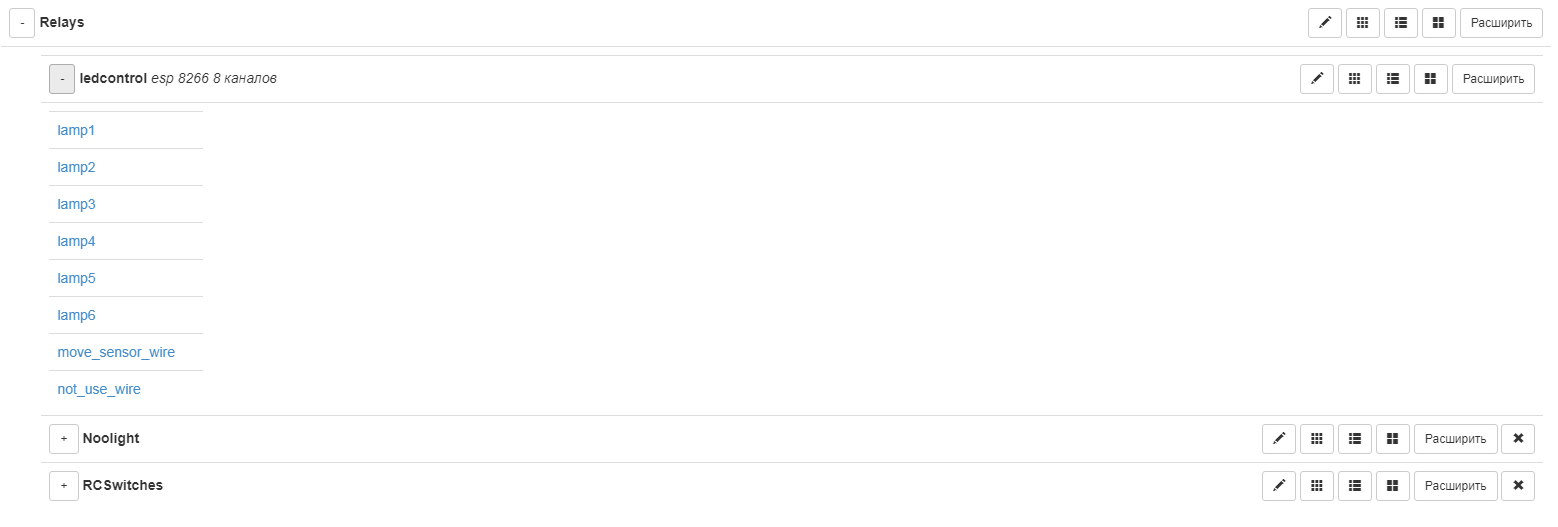Switch ledcontrol to large tile view
Viewport: 1558px width, 527px height.
[x=1431, y=79]
